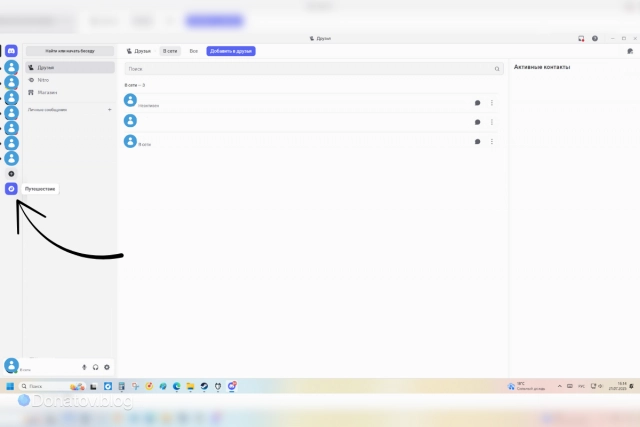Open more options for the last В сети friend

(492, 142)
